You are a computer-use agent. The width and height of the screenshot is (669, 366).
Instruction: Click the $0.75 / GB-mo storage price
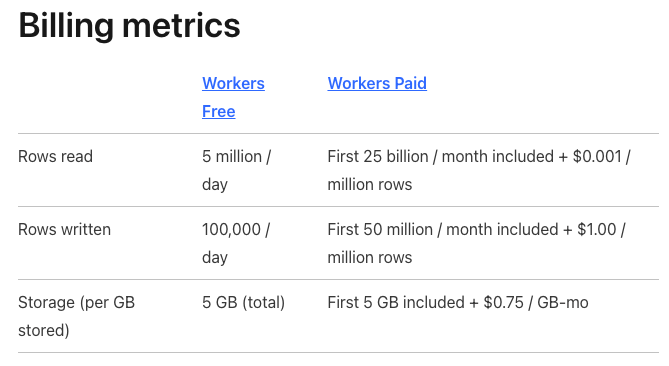[x=536, y=302]
